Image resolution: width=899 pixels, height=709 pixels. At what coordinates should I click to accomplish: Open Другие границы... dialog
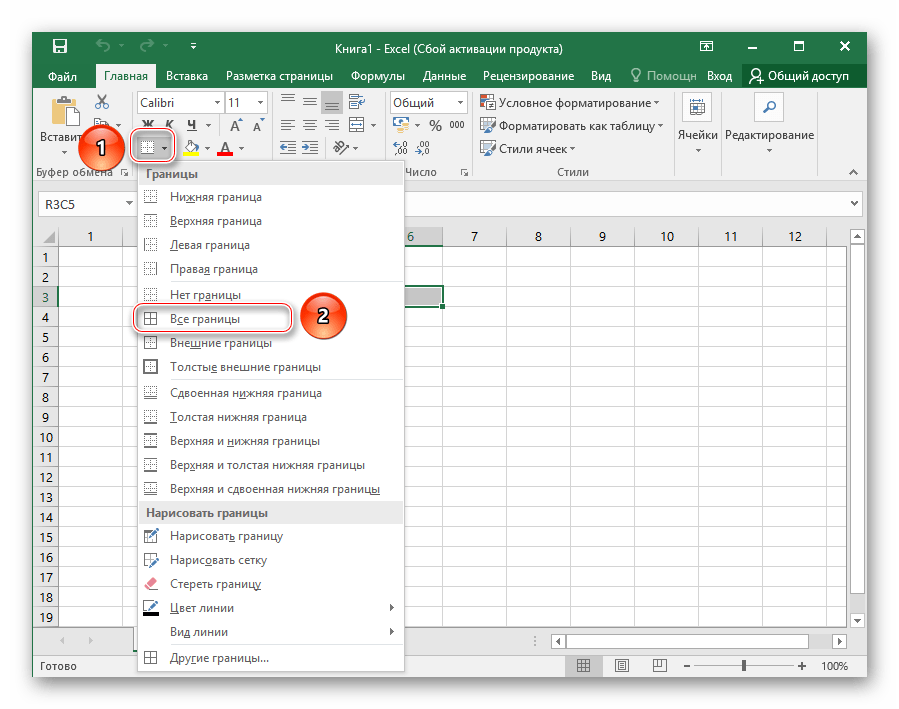271,658
